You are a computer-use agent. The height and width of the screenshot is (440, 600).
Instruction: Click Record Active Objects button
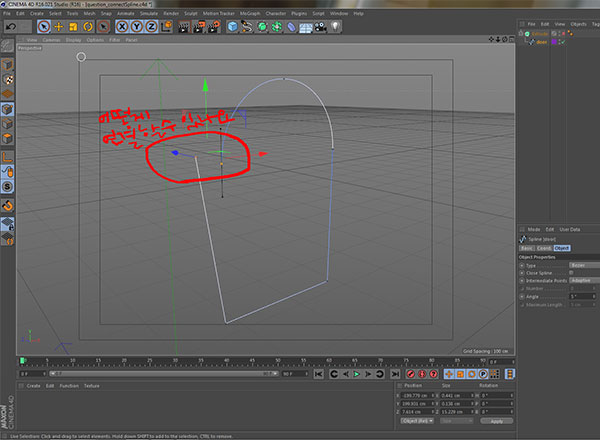coord(411,374)
